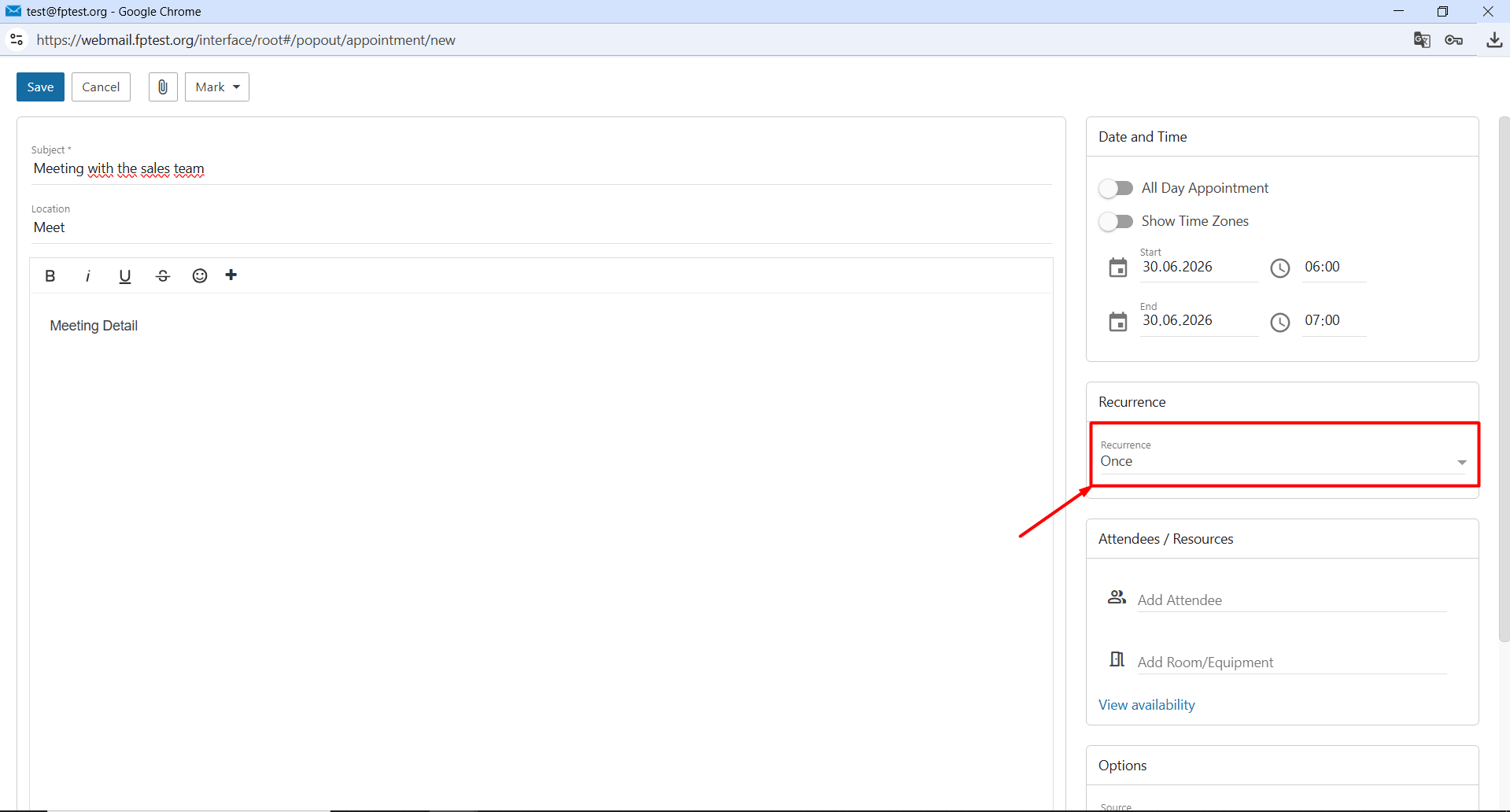This screenshot has width=1510, height=812.
Task: Apply italic formatting
Action: pos(87,275)
